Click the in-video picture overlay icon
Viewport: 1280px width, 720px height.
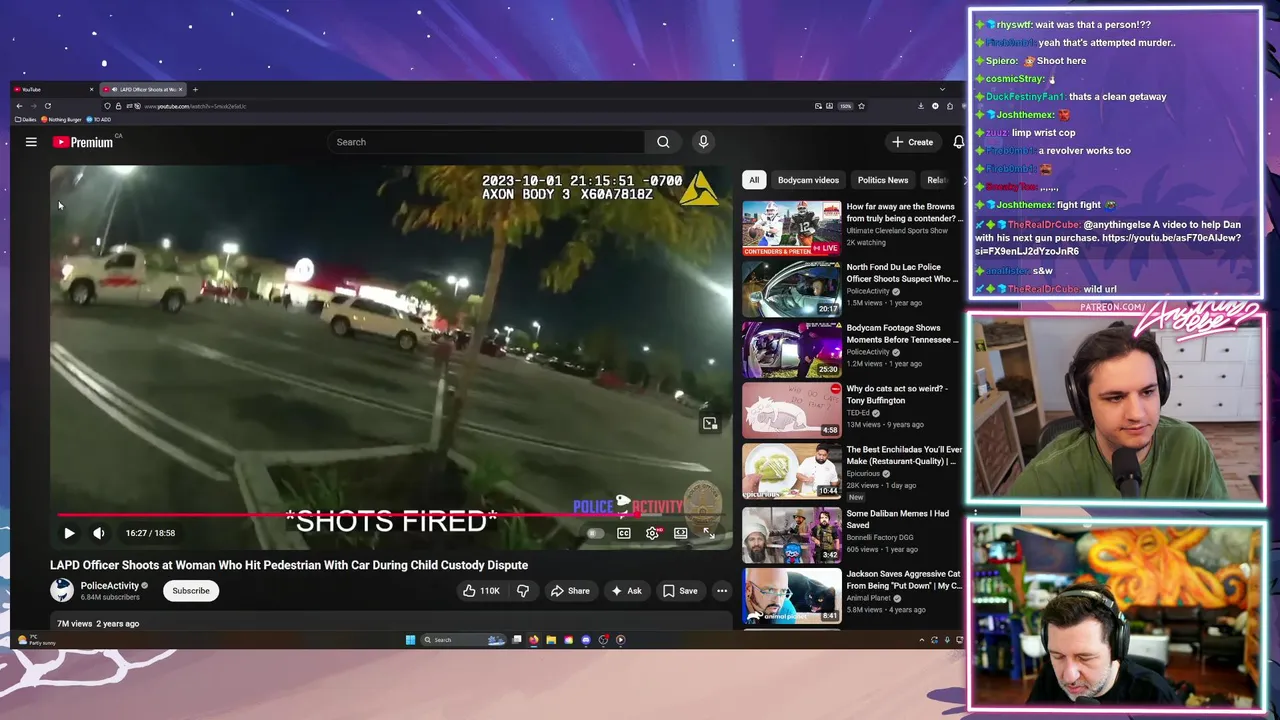[x=710, y=424]
